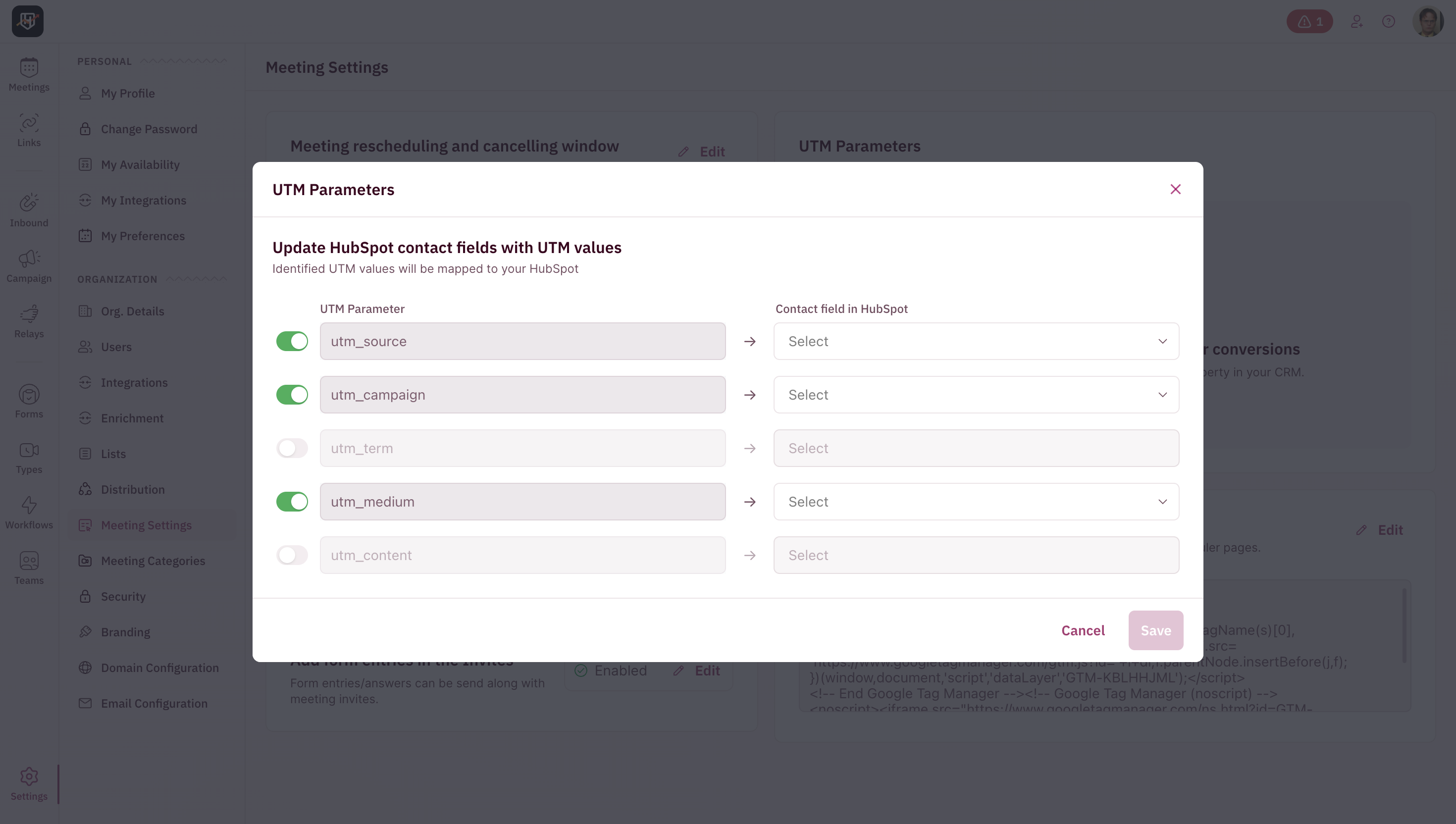This screenshot has height=824, width=1456.
Task: Cancel the UTM Parameters dialog
Action: pyautogui.click(x=1083, y=630)
